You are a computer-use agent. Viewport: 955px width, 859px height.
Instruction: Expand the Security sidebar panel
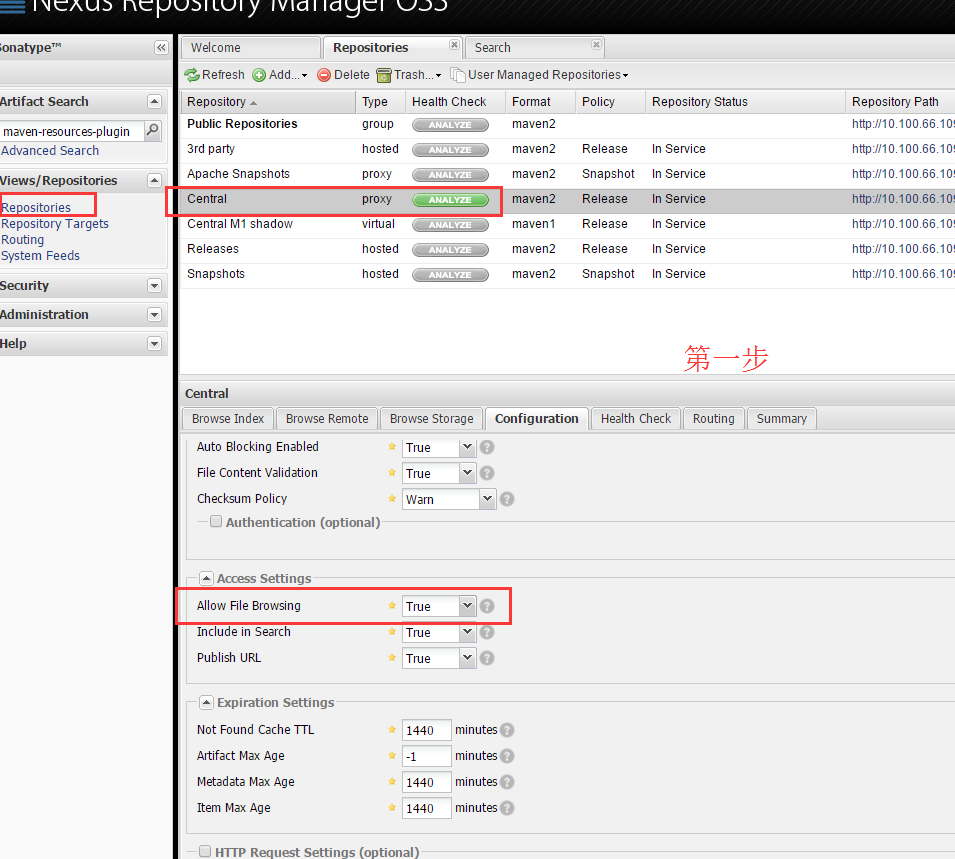point(155,286)
